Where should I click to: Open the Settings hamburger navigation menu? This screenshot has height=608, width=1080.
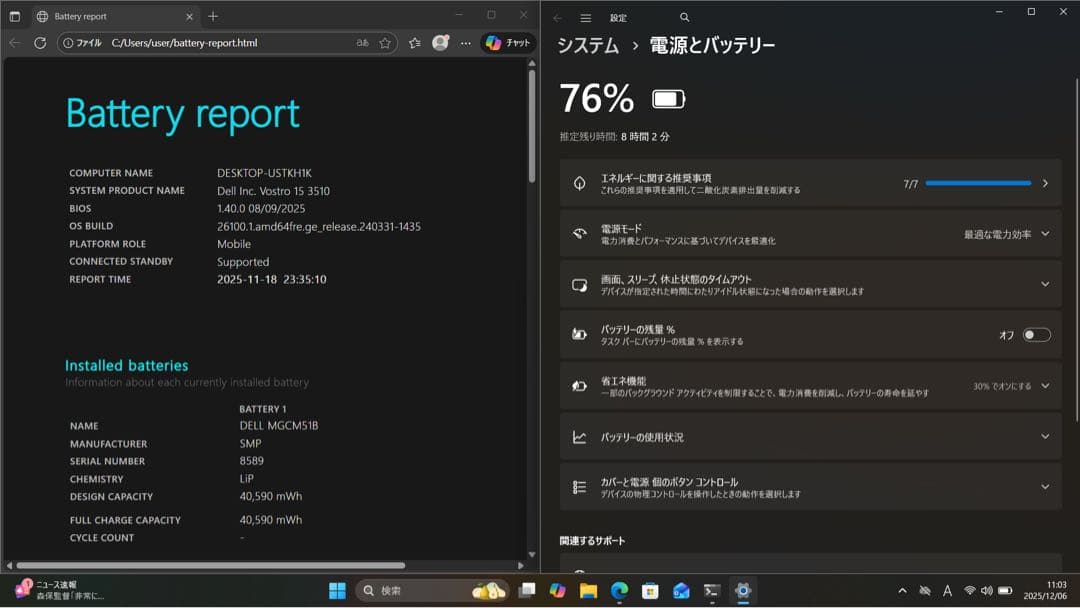pos(586,18)
